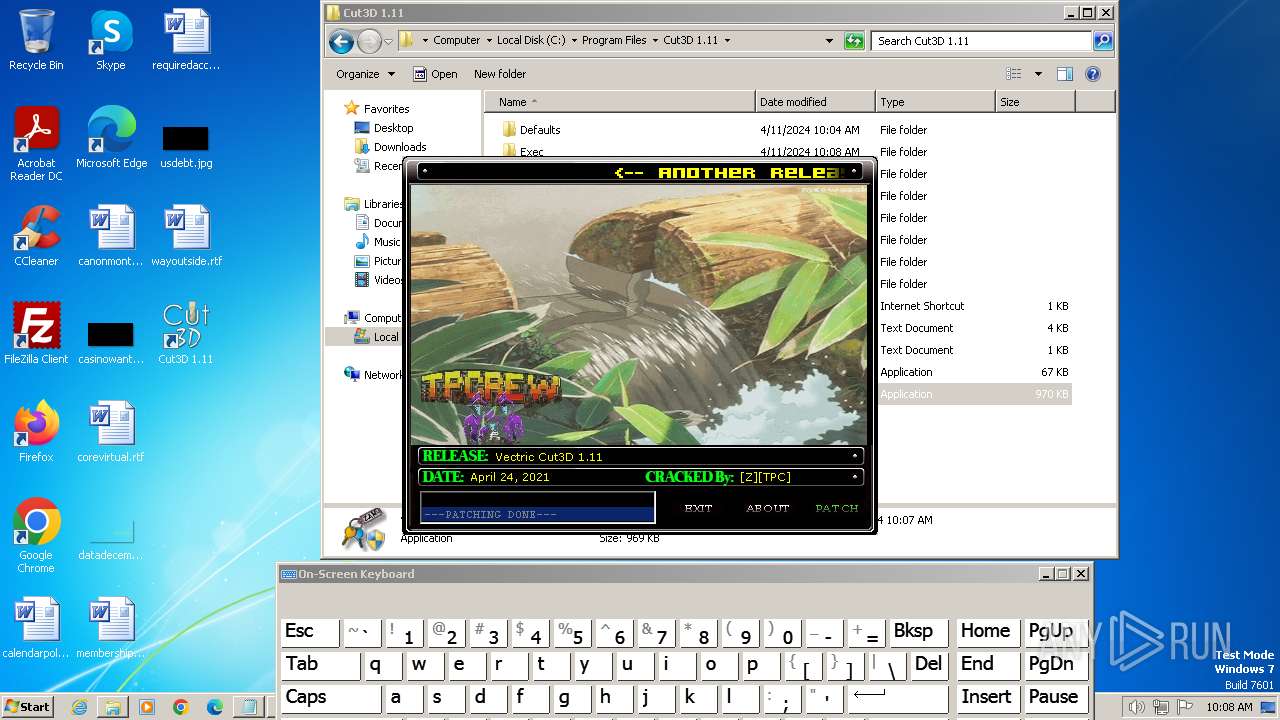Change view icon in Explorer toolbar
This screenshot has width=1280, height=720.
[x=1014, y=74]
